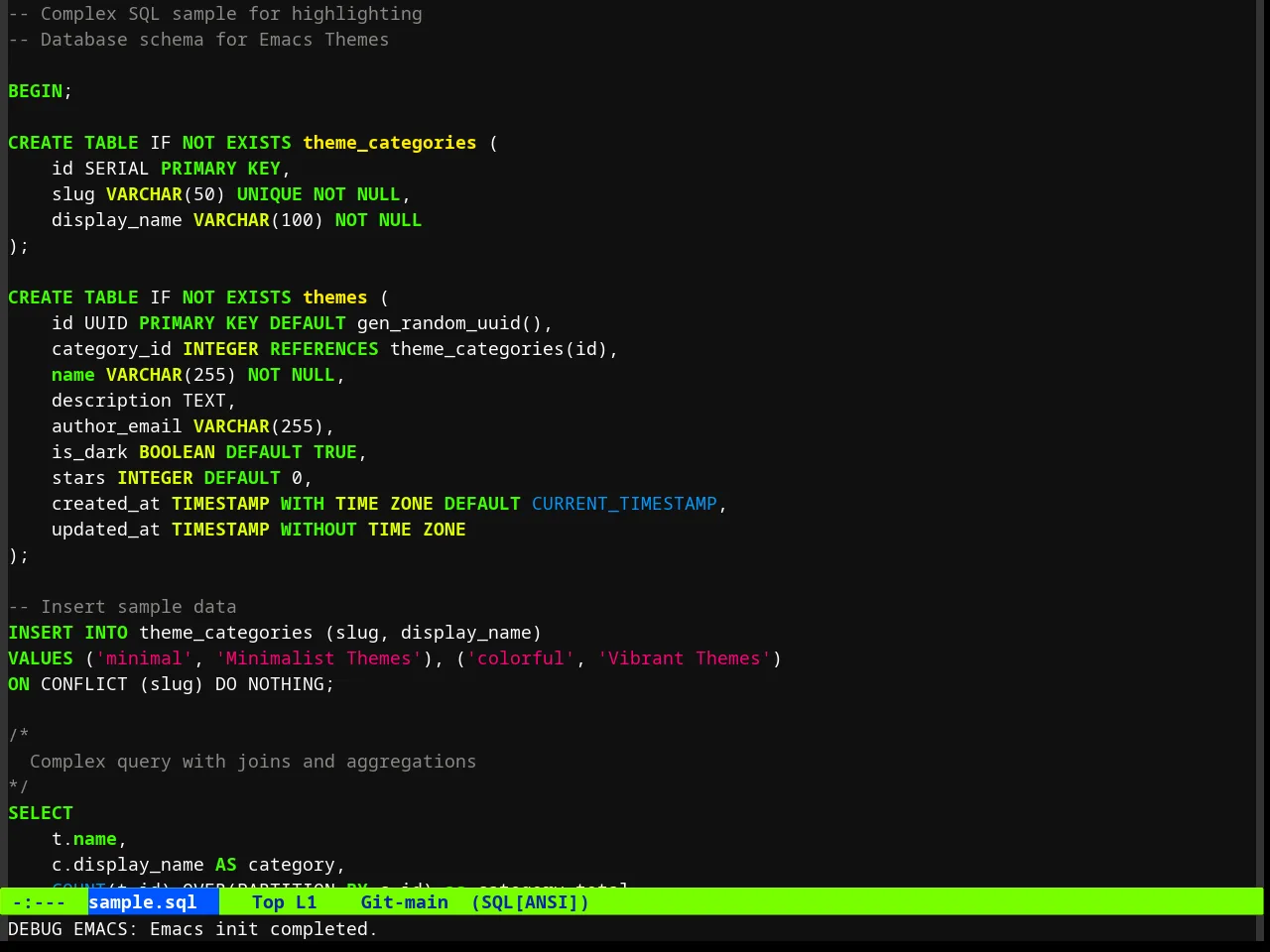Viewport: 1270px width, 952px height.
Task: Click REFERENCES keyword on category_id line
Action: [x=324, y=349]
